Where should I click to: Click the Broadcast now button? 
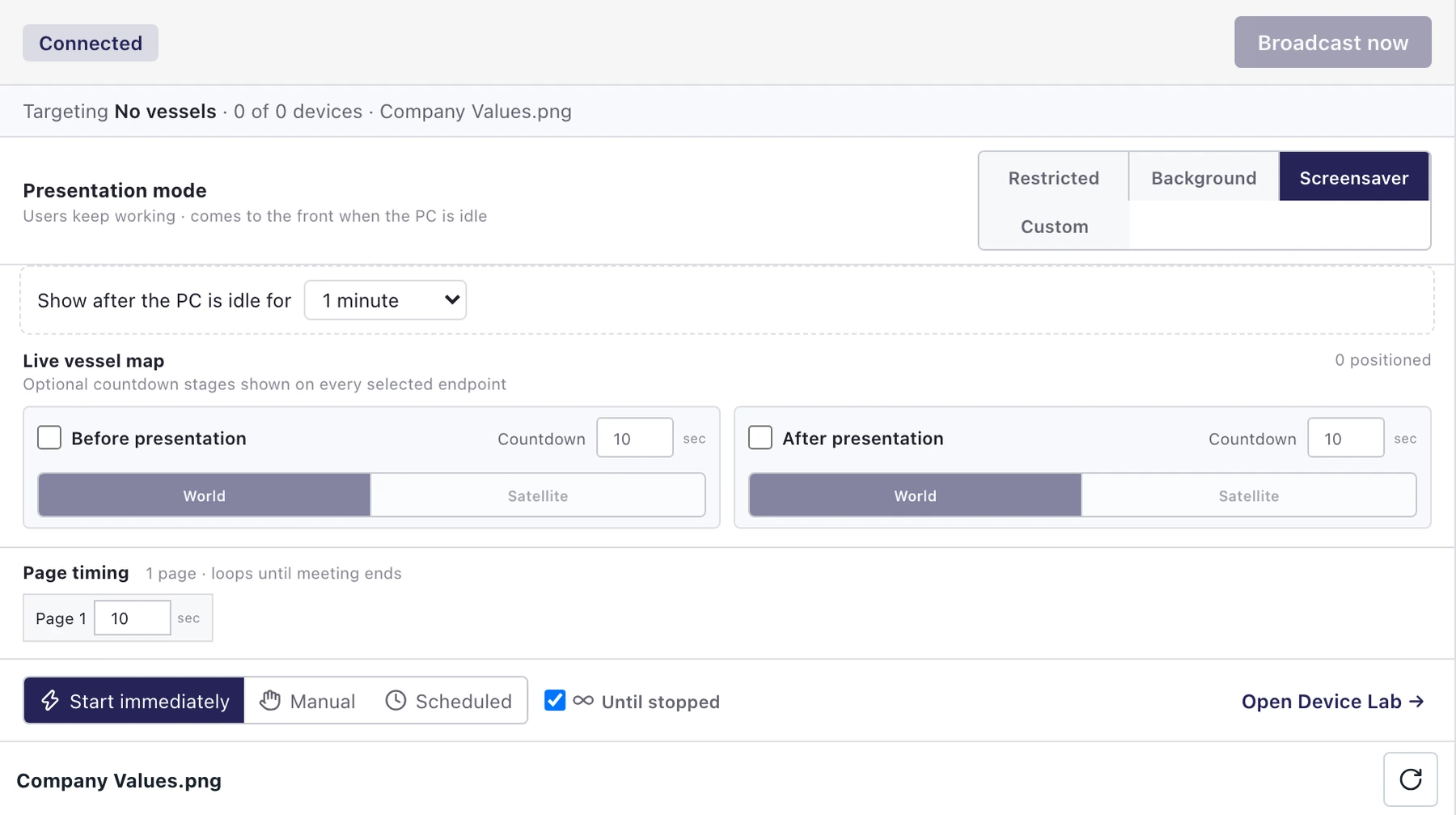click(x=1333, y=42)
